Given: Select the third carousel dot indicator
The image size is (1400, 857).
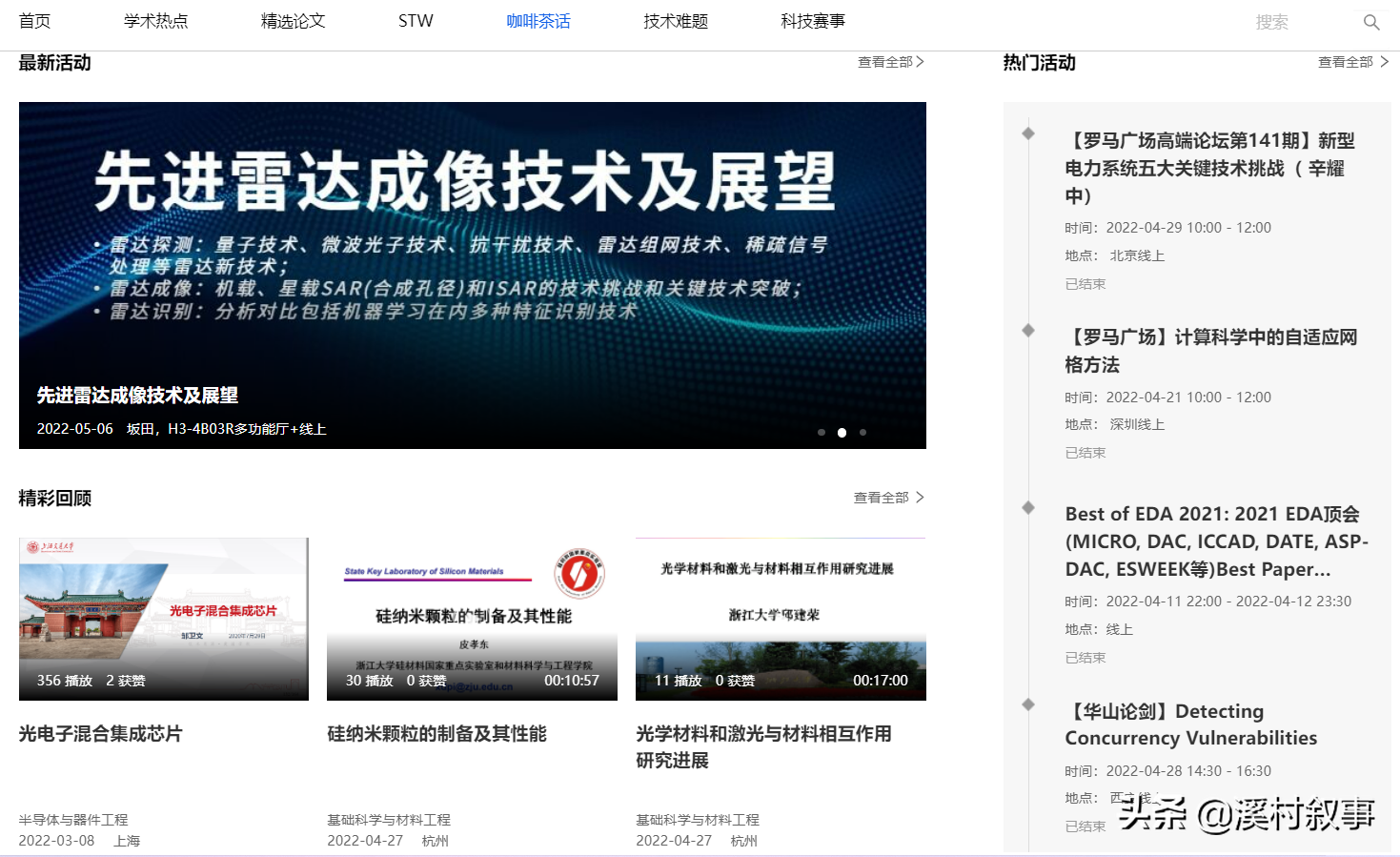Looking at the screenshot, I should click(862, 433).
